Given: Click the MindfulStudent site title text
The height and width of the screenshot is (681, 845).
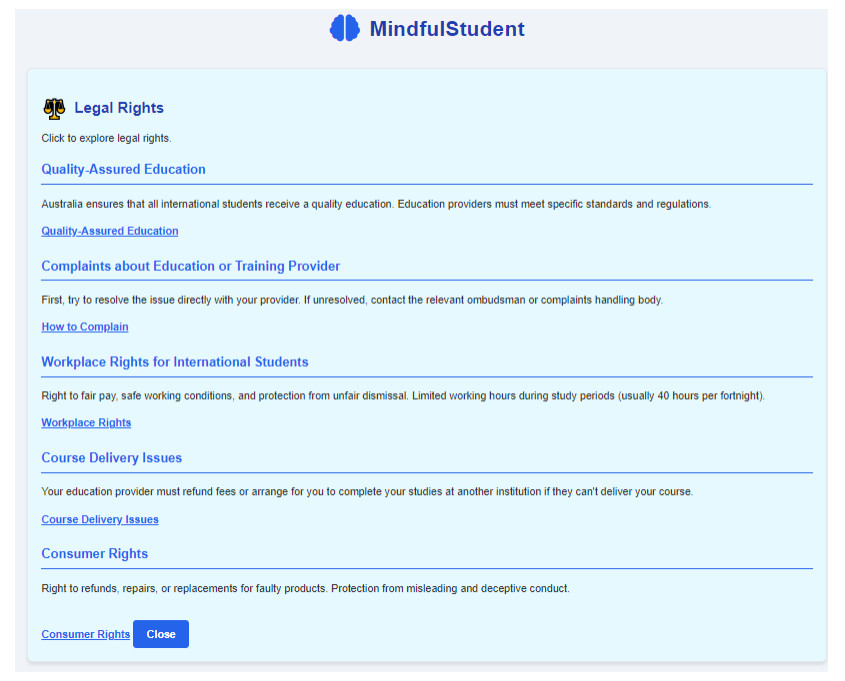Looking at the screenshot, I should [446, 29].
